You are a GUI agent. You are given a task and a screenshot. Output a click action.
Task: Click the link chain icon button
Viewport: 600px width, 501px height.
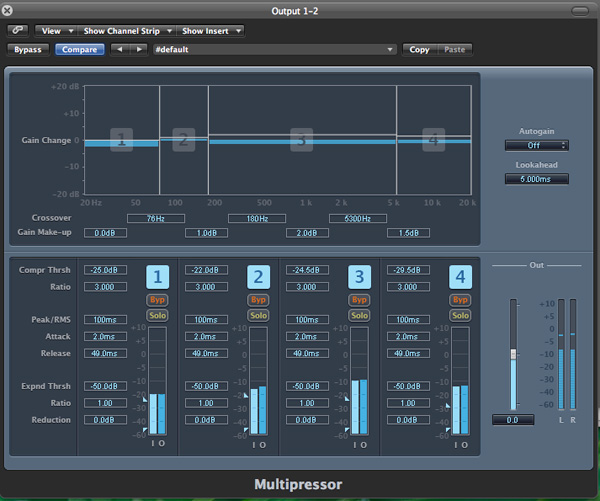[x=18, y=30]
